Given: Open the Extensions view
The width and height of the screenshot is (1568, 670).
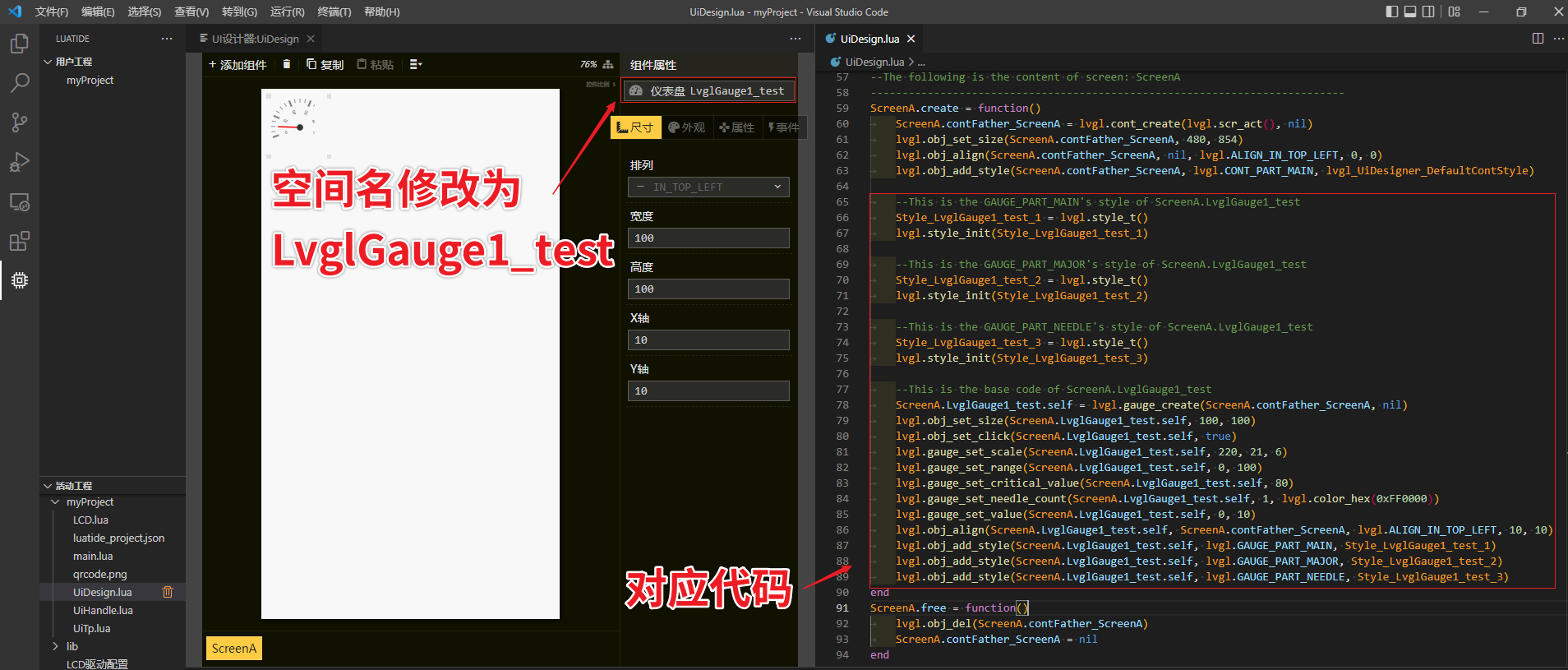Looking at the screenshot, I should [x=20, y=241].
